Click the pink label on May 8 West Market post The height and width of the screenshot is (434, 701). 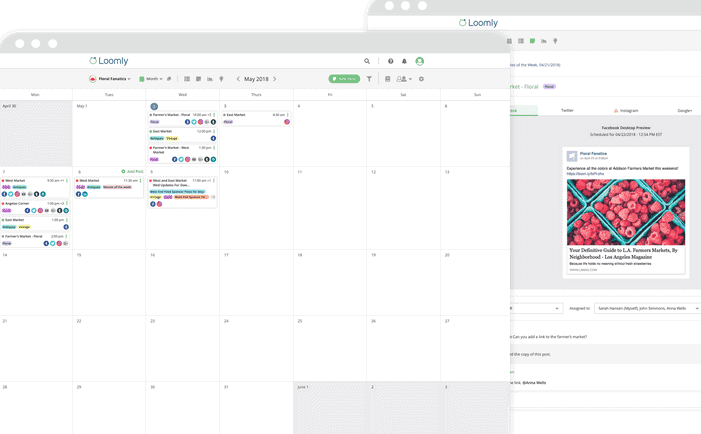click(117, 187)
